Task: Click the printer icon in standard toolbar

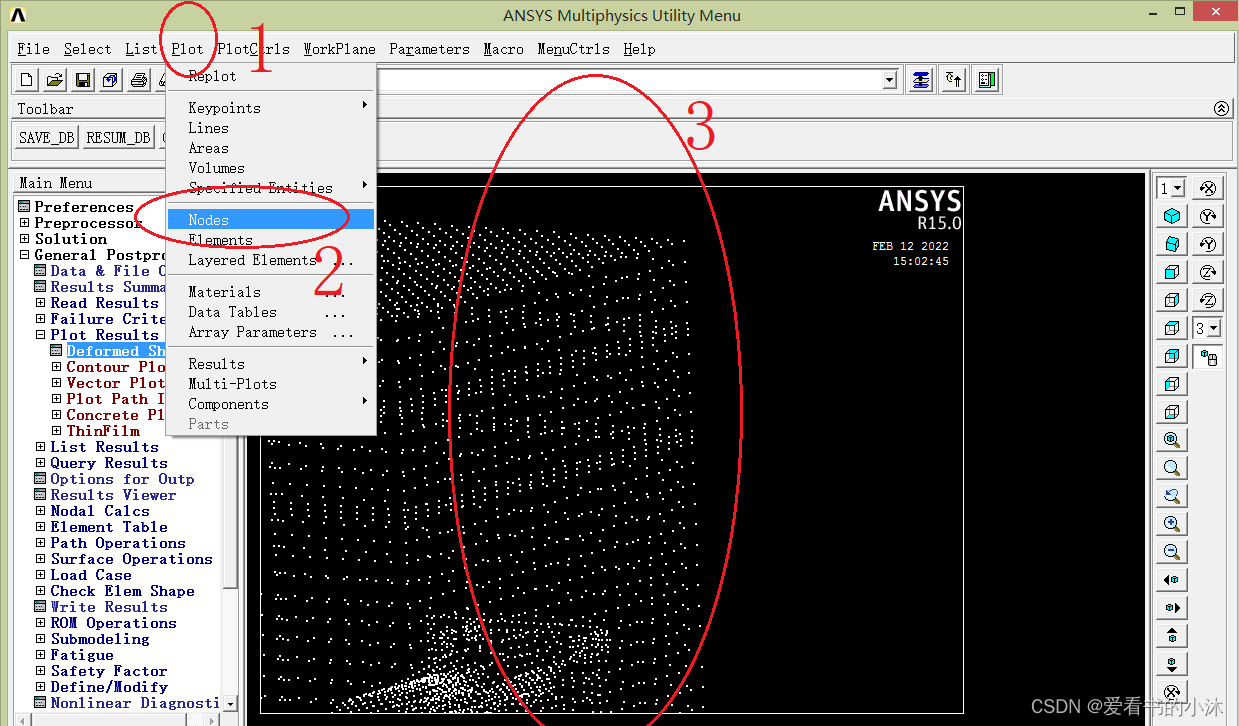Action: 139,80
